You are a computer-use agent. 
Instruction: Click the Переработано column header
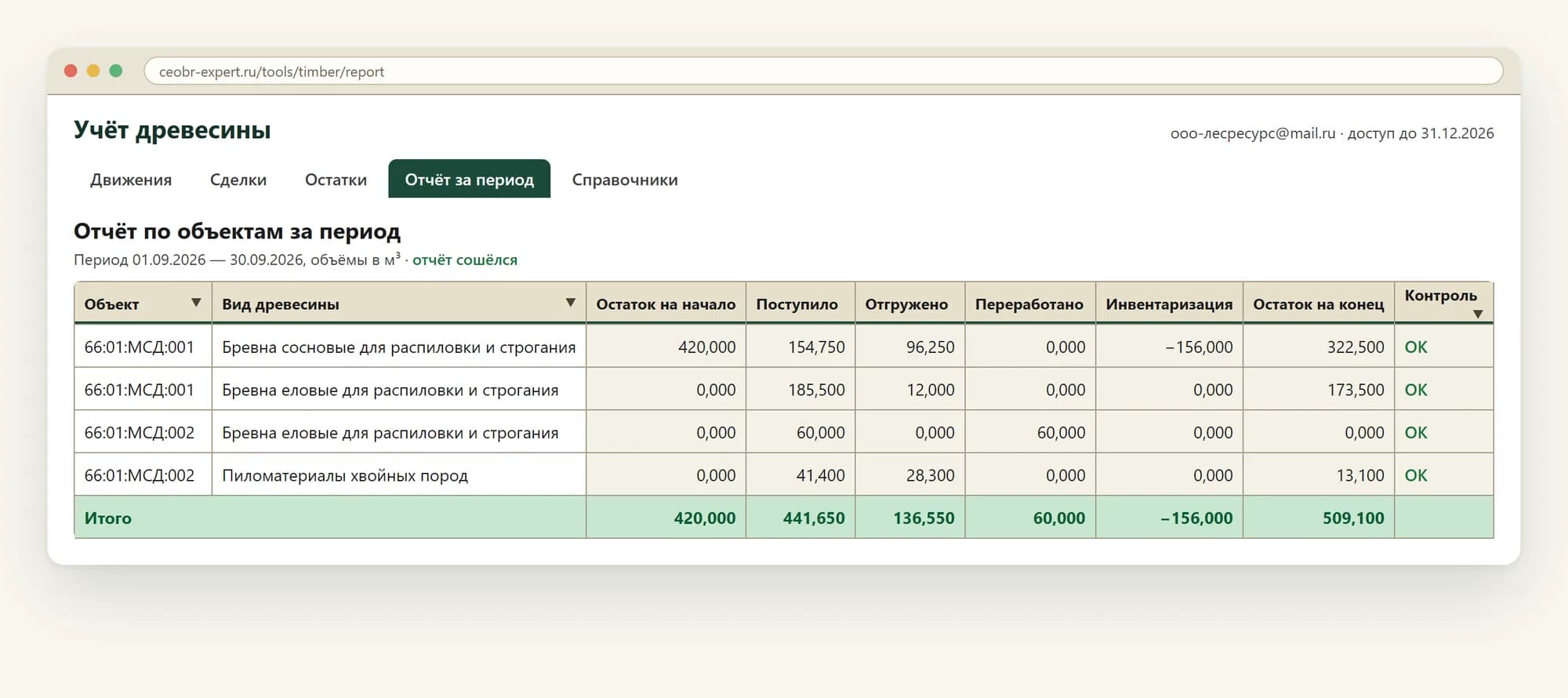pos(1030,304)
